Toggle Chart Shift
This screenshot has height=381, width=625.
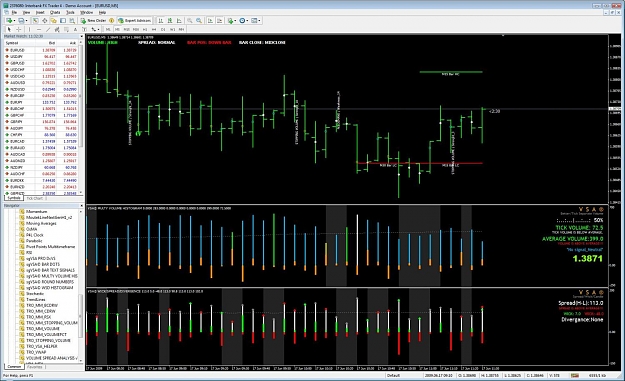click(220, 20)
